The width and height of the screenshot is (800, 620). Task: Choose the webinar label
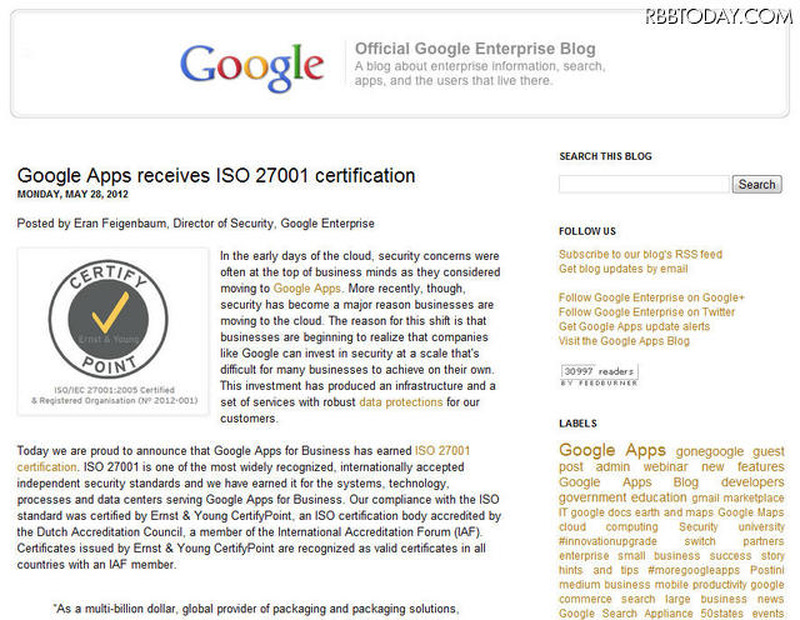pos(665,467)
